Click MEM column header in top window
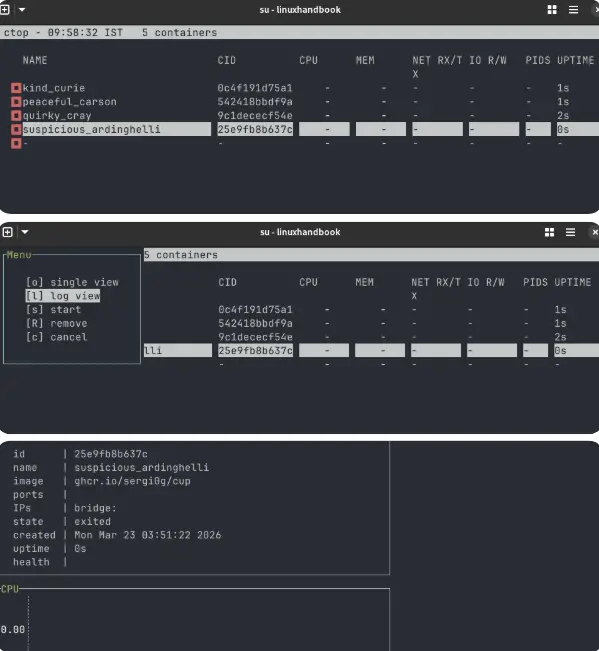Screen dimensions: 599x651 coord(365,61)
